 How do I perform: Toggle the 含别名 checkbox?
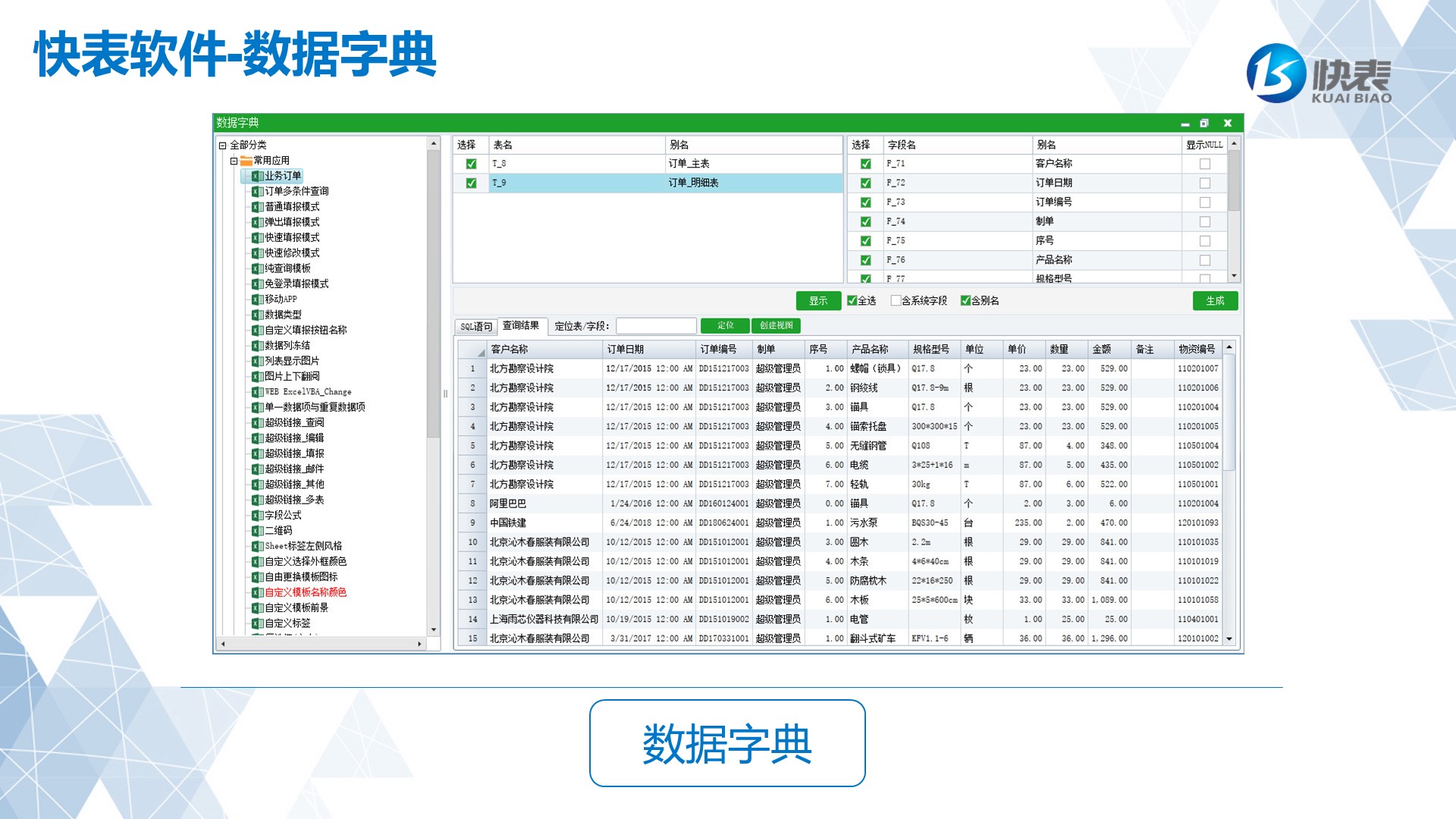point(965,300)
